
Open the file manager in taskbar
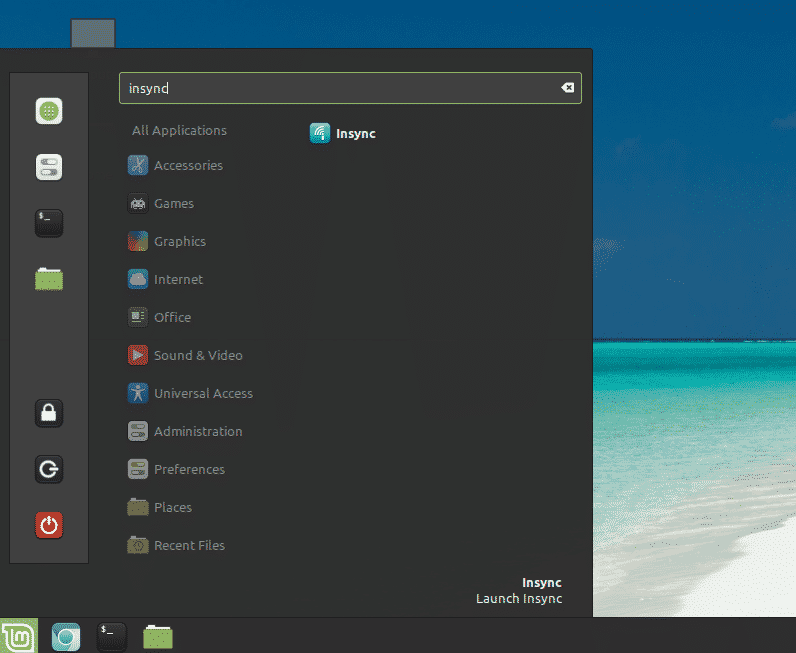click(157, 636)
